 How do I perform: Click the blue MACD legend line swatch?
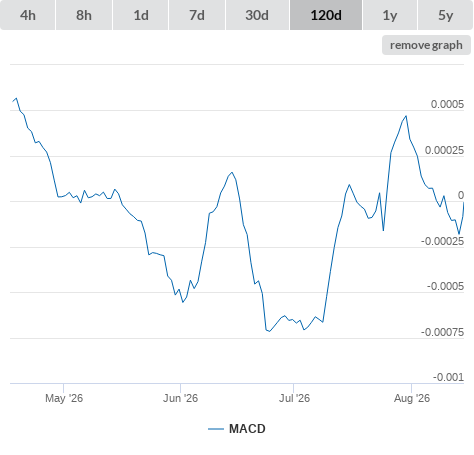point(216,429)
